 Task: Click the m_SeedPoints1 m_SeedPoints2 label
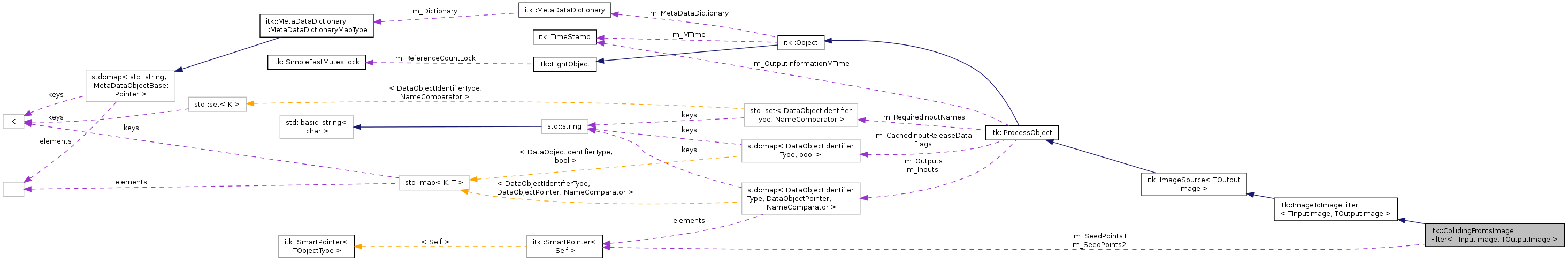[x=1099, y=240]
